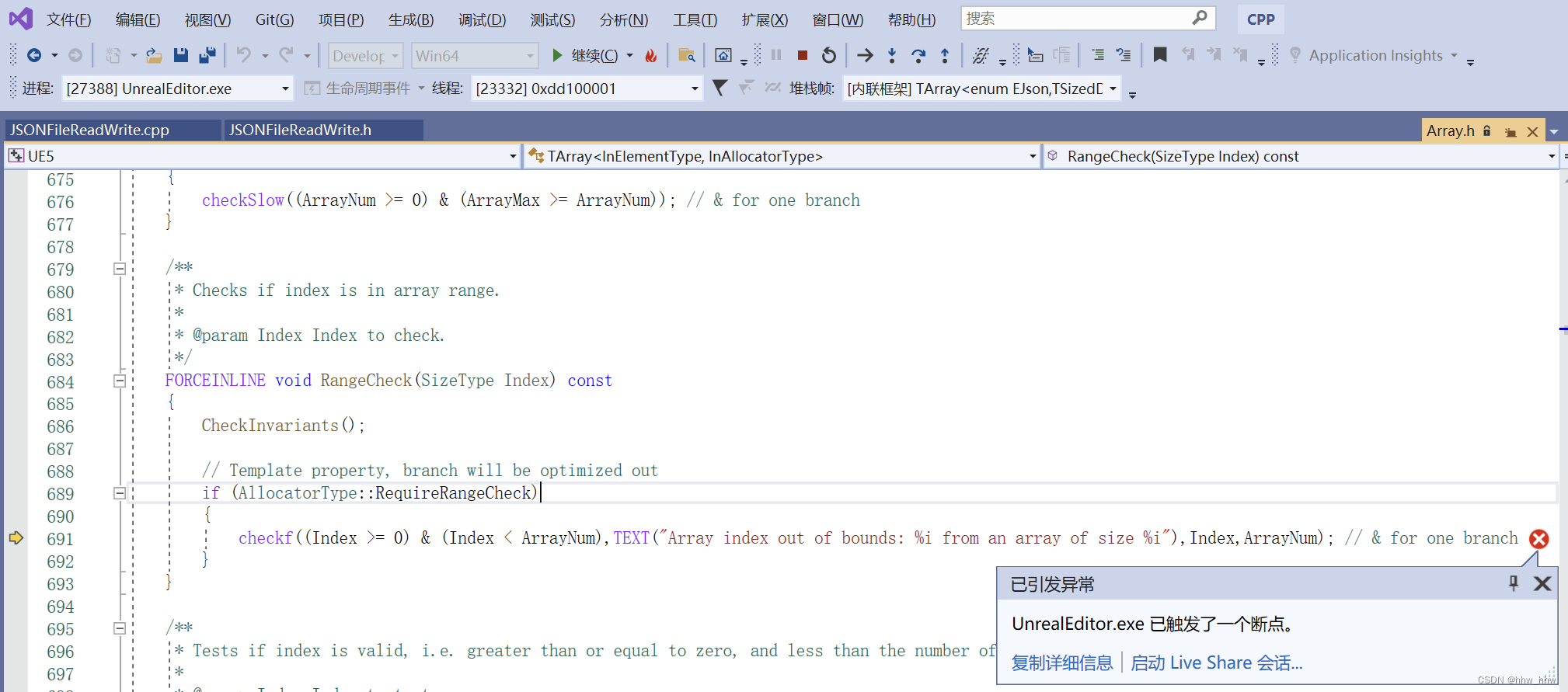This screenshot has height=692, width=1568.
Task: Click the Pause (Break All) icon
Action: [776, 55]
